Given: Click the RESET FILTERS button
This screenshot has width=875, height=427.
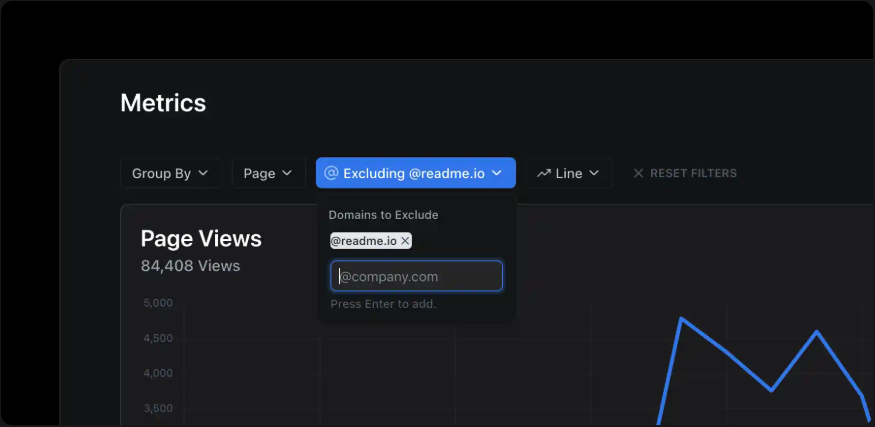Looking at the screenshot, I should point(685,173).
